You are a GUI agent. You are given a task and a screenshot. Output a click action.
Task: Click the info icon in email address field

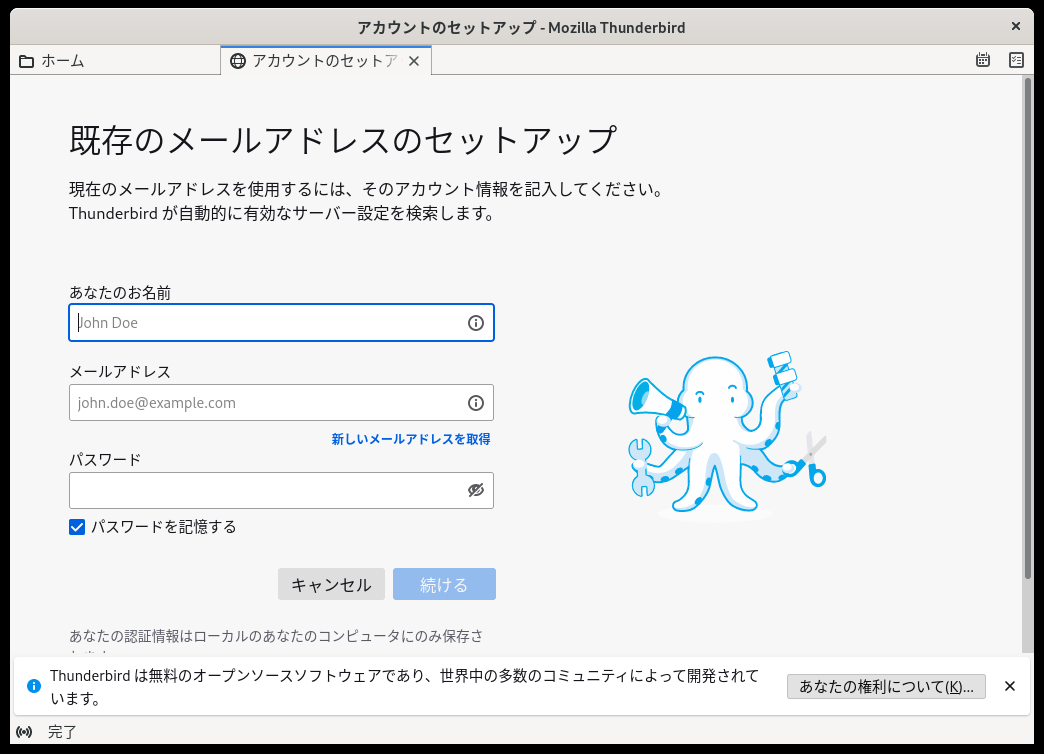click(475, 403)
